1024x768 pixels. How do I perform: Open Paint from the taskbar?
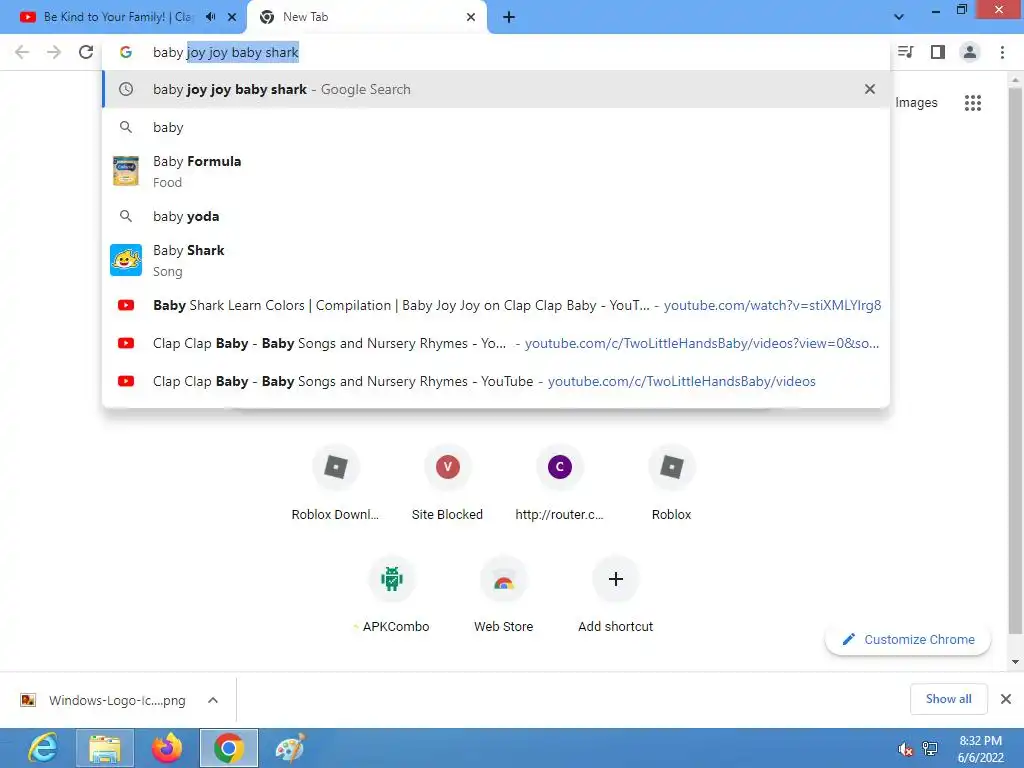tap(290, 748)
